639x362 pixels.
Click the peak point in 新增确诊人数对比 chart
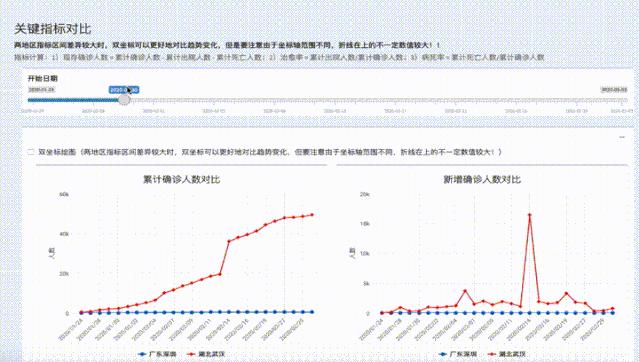(x=529, y=214)
